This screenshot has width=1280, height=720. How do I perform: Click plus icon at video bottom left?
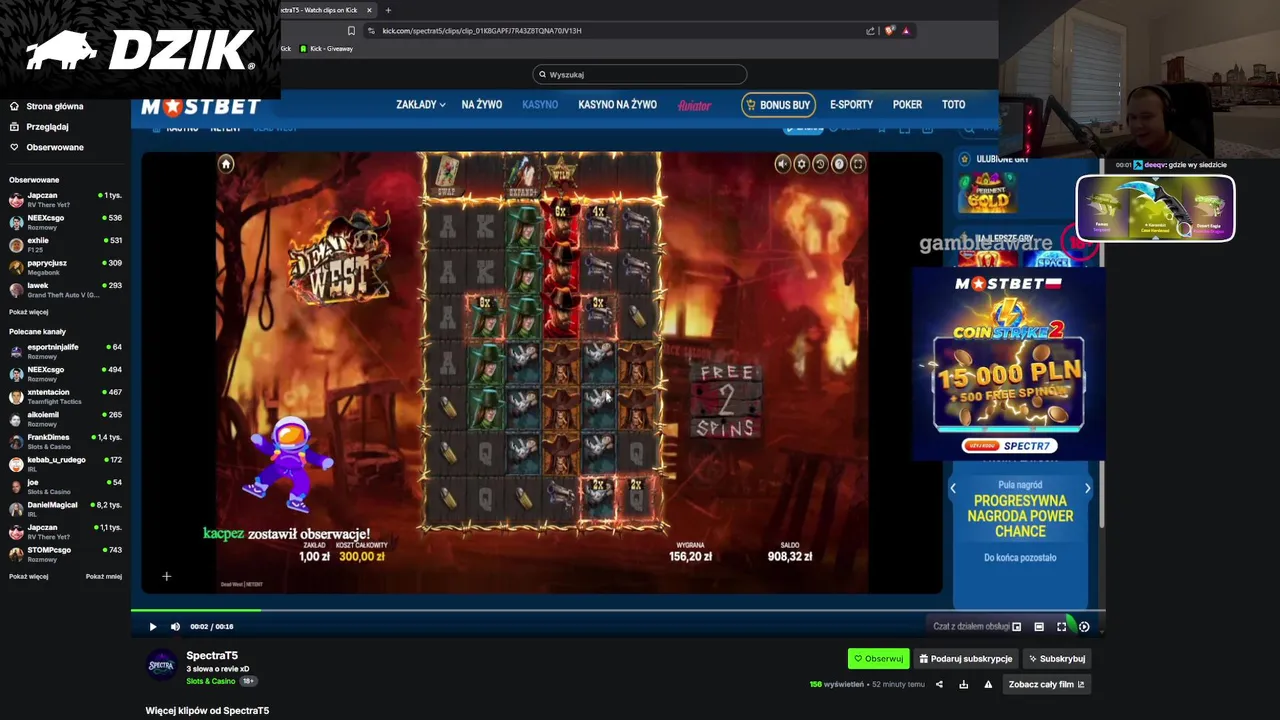(x=167, y=576)
